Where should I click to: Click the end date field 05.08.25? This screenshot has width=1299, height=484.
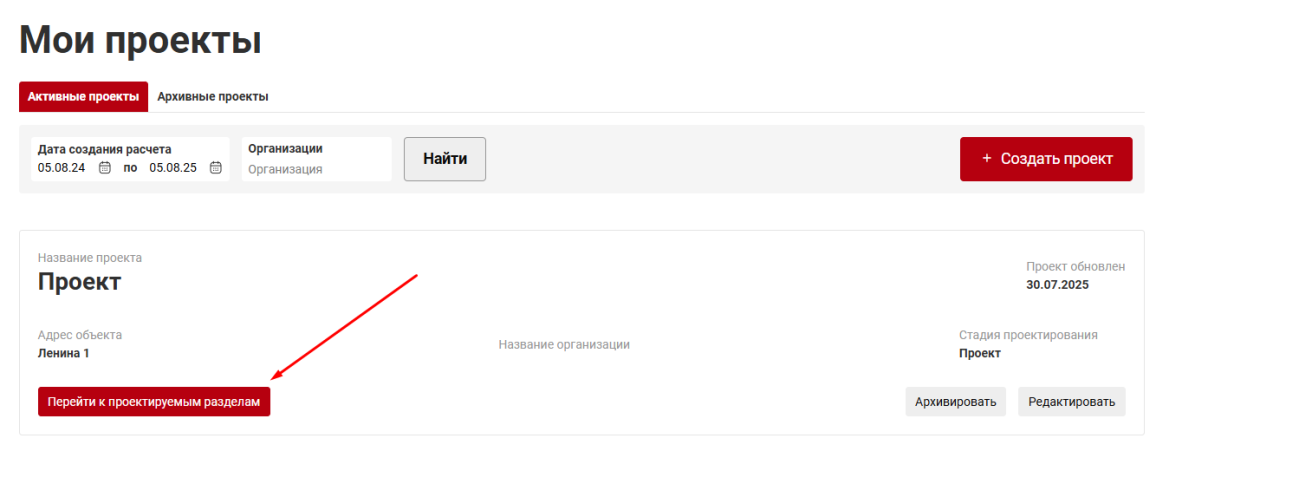173,168
